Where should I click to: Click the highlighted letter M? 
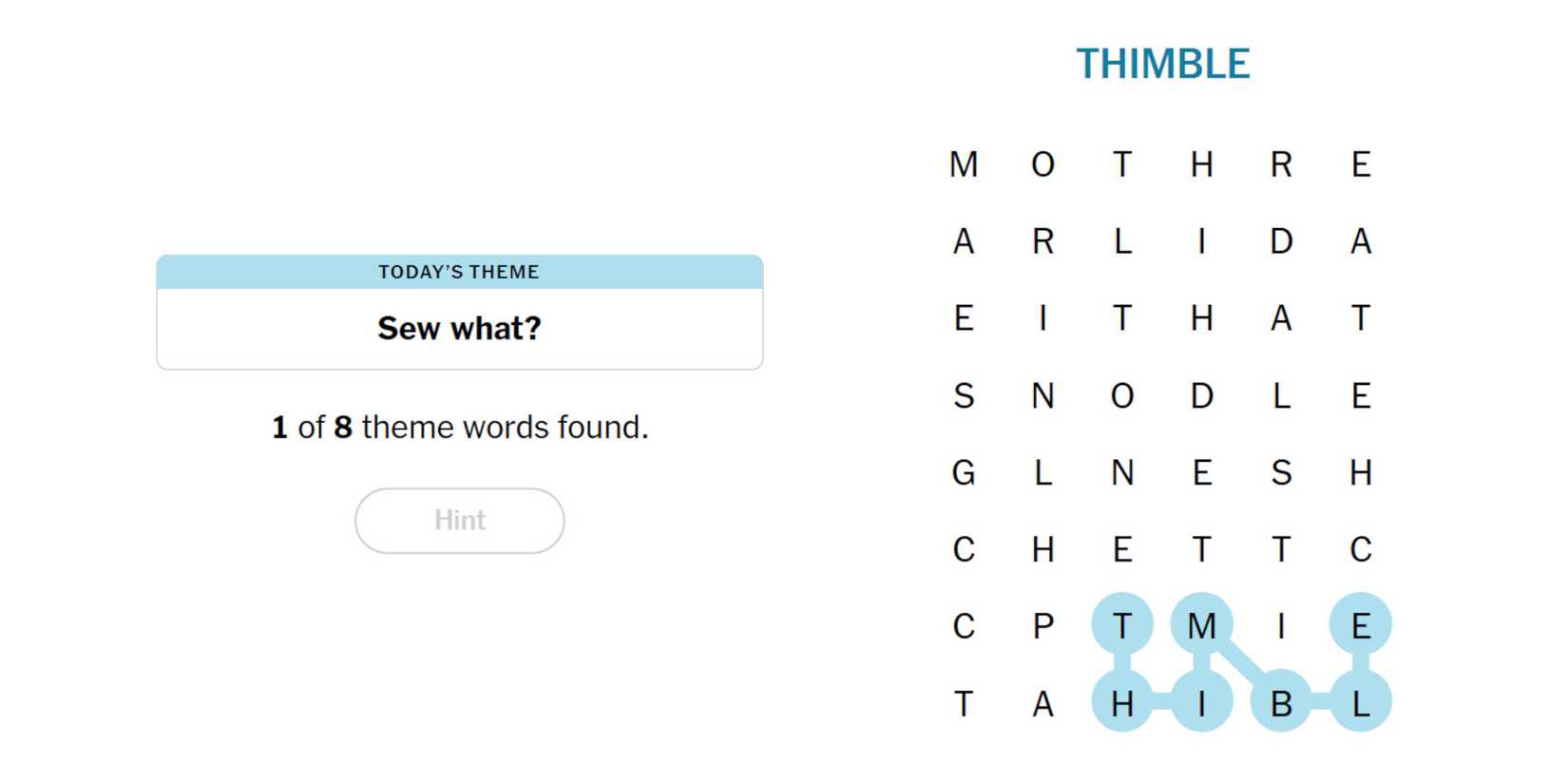[x=1201, y=626]
